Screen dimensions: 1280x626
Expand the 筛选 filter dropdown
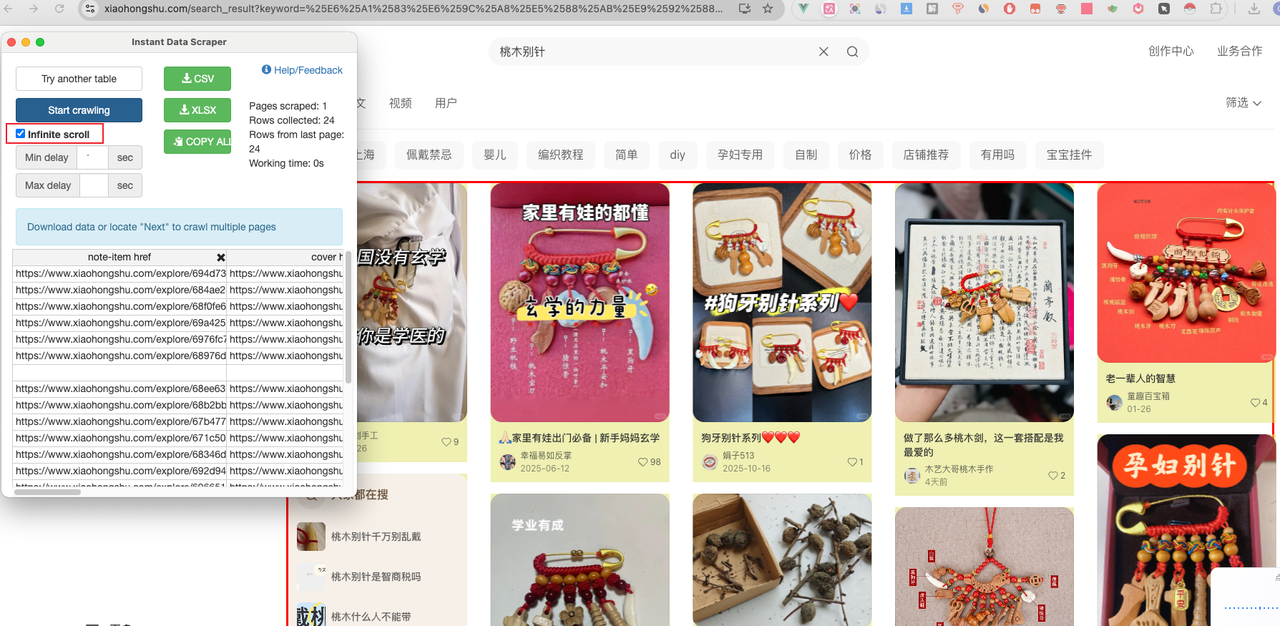pos(1243,103)
